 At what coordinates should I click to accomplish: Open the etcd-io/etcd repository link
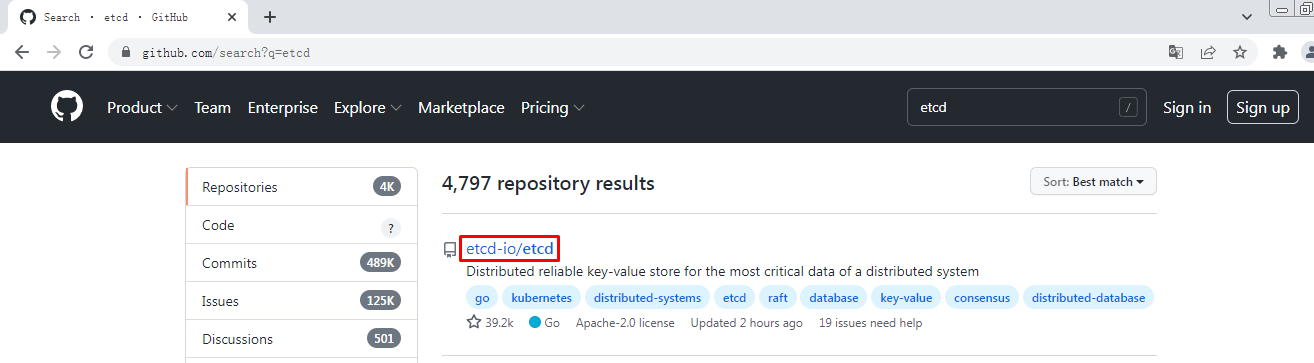coord(510,248)
